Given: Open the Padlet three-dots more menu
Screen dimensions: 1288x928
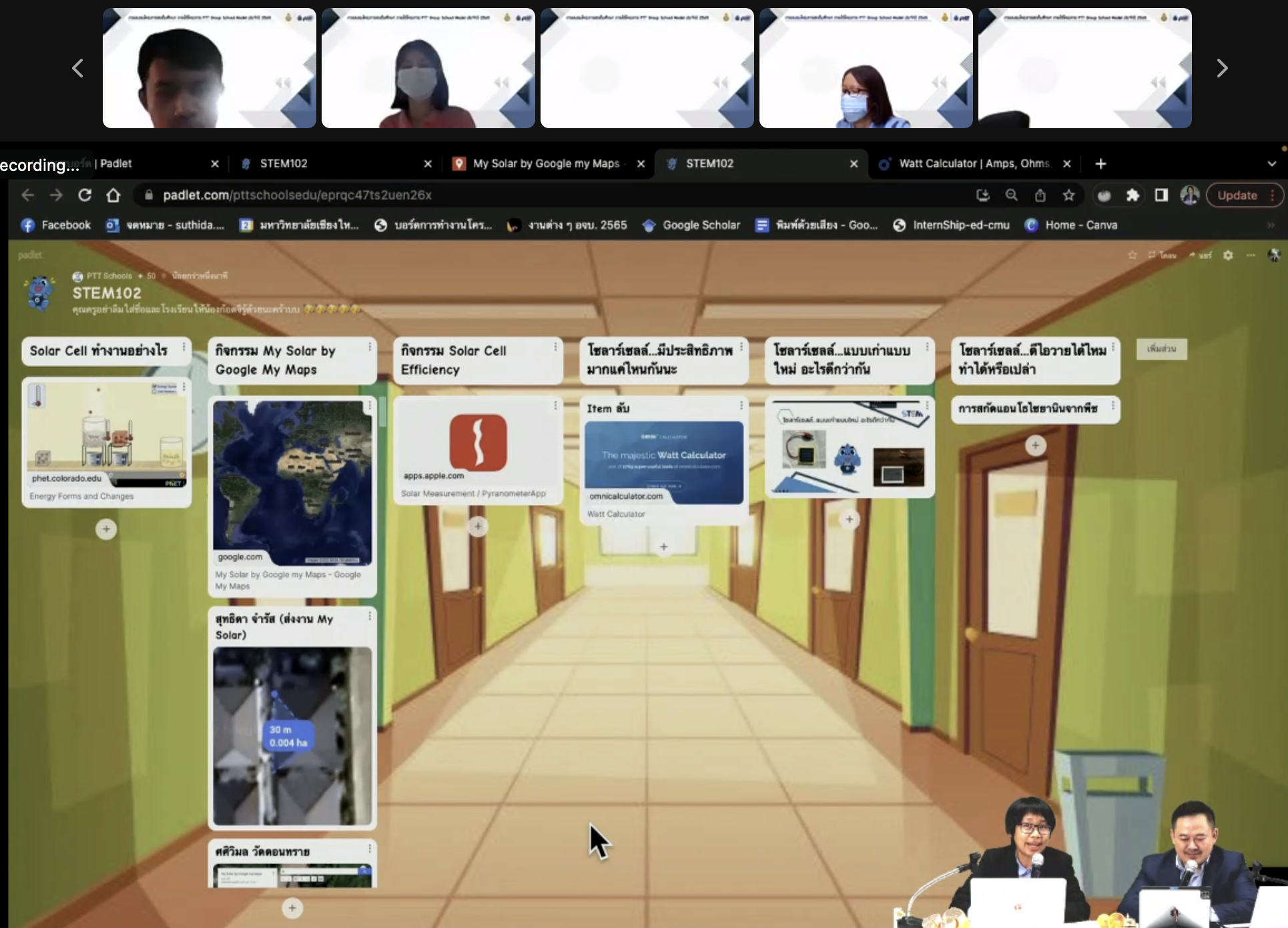Looking at the screenshot, I should [x=1251, y=255].
